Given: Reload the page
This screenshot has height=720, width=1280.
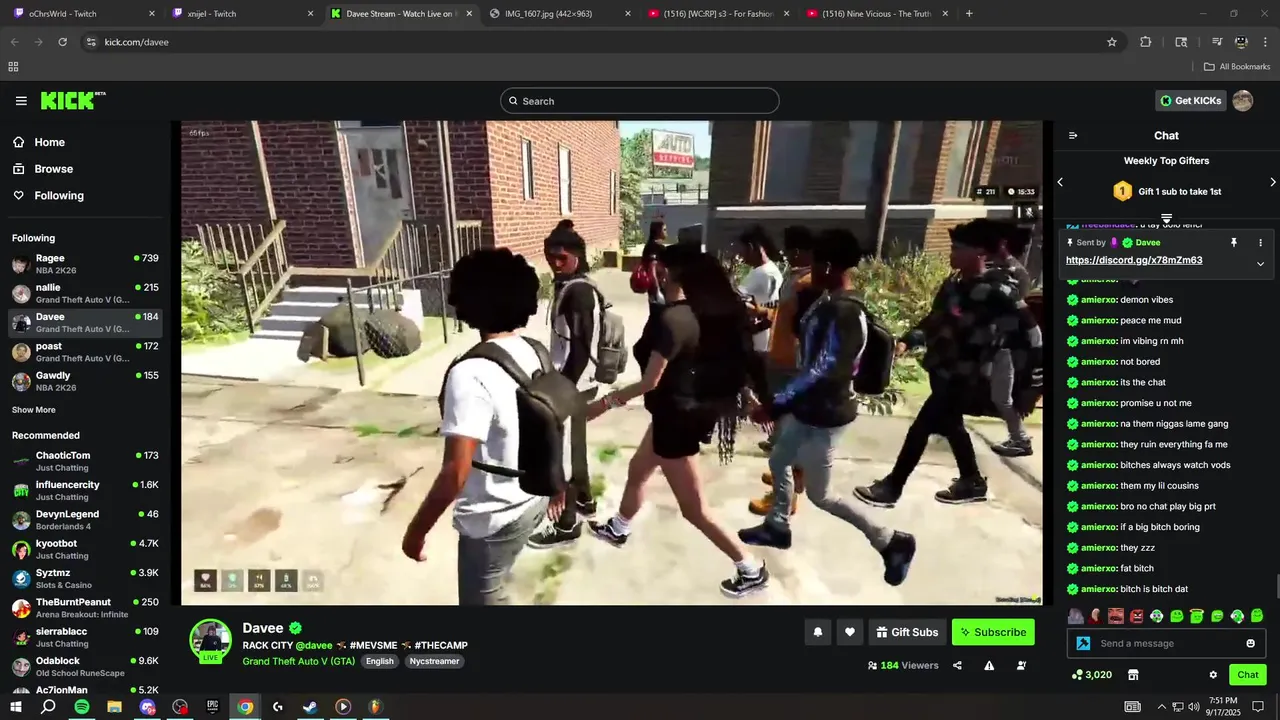Looking at the screenshot, I should pos(62,42).
